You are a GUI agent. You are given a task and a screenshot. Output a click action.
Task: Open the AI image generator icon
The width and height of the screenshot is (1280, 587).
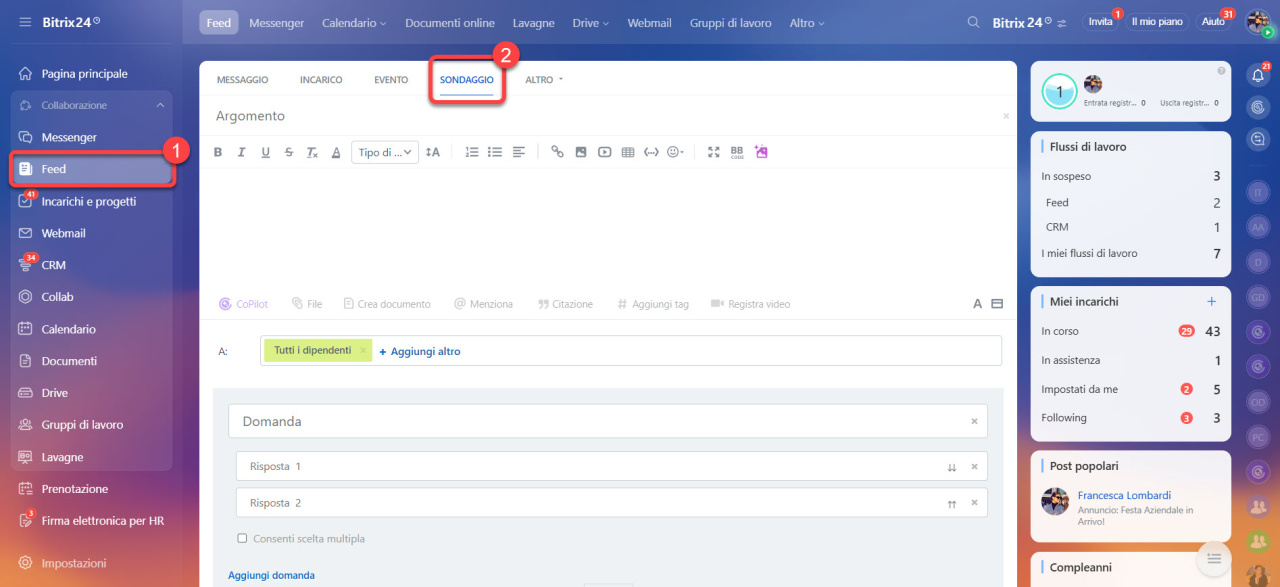click(x=761, y=152)
